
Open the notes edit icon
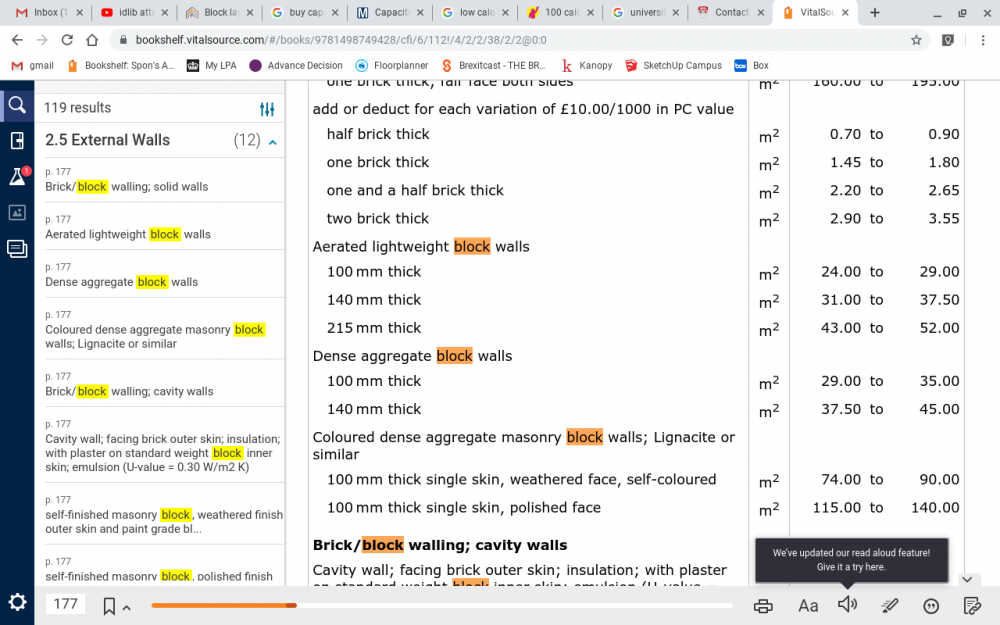(971, 605)
